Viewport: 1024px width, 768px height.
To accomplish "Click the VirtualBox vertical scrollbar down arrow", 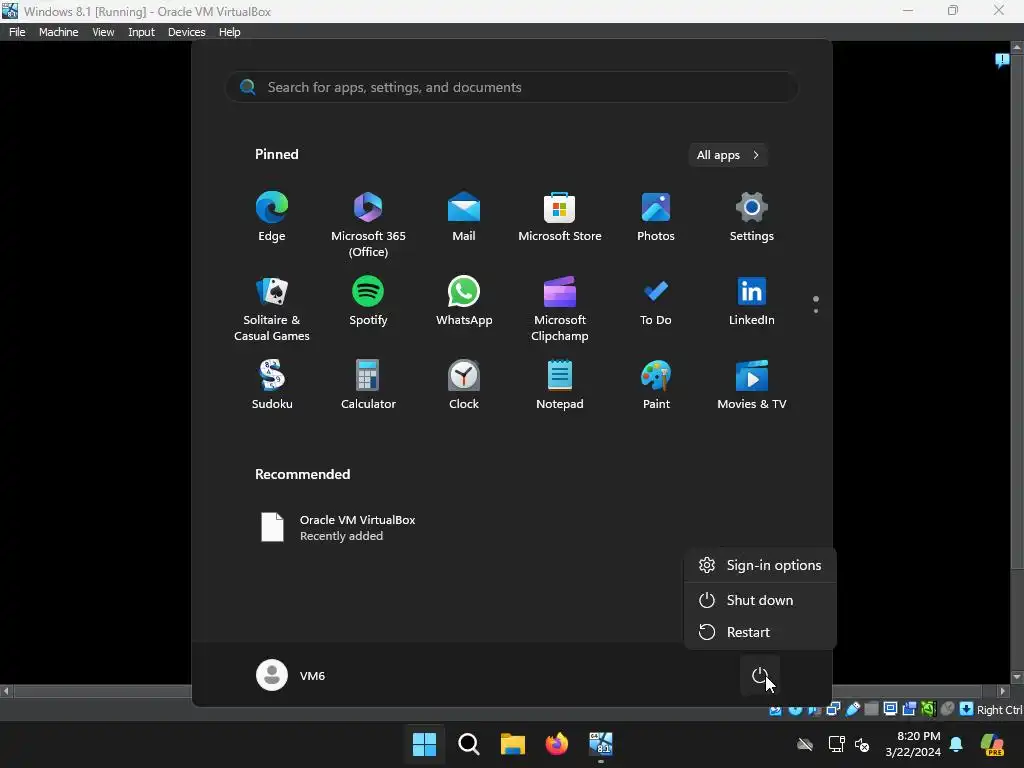I will click(x=1017, y=677).
